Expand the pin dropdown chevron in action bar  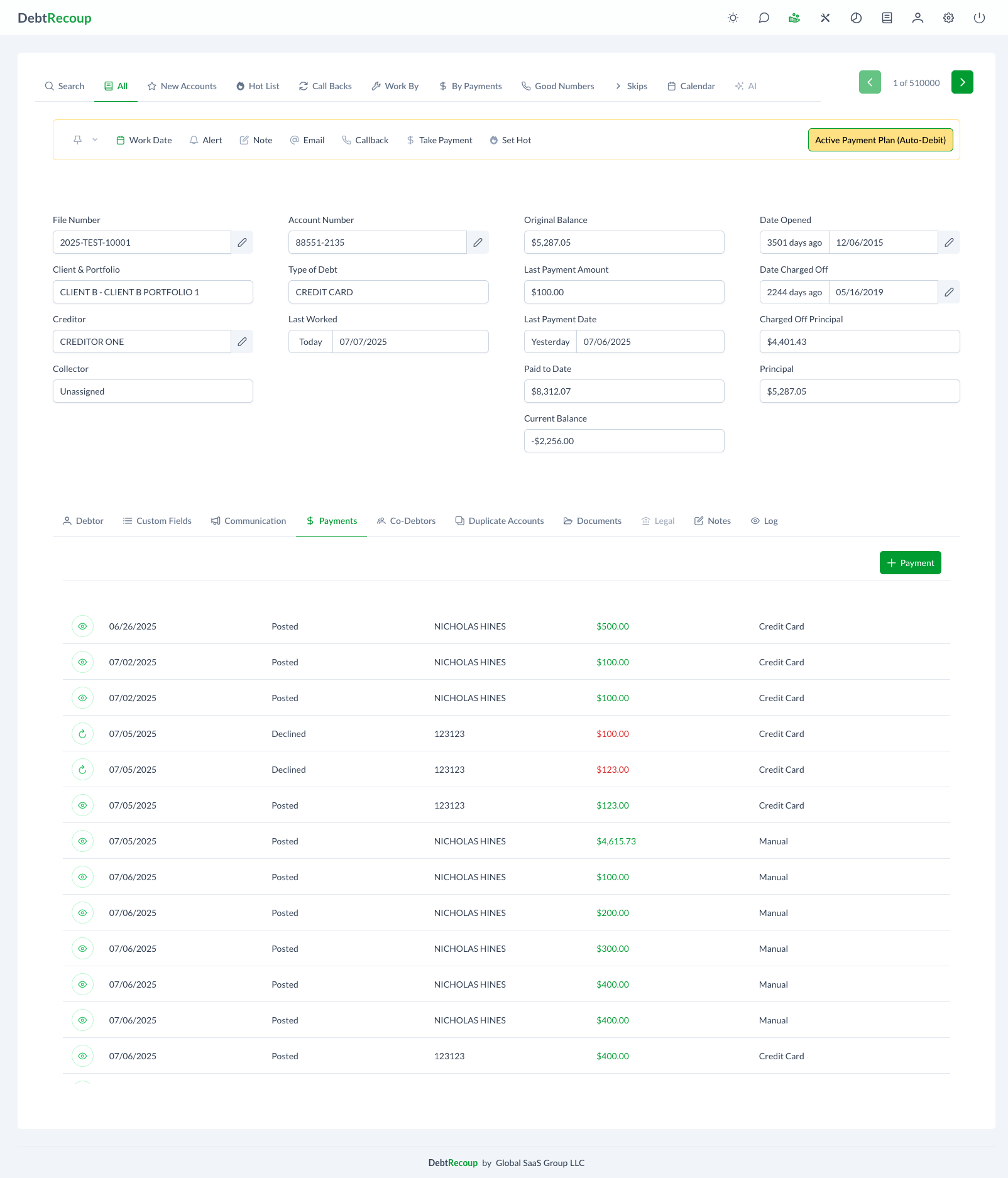pyautogui.click(x=95, y=140)
